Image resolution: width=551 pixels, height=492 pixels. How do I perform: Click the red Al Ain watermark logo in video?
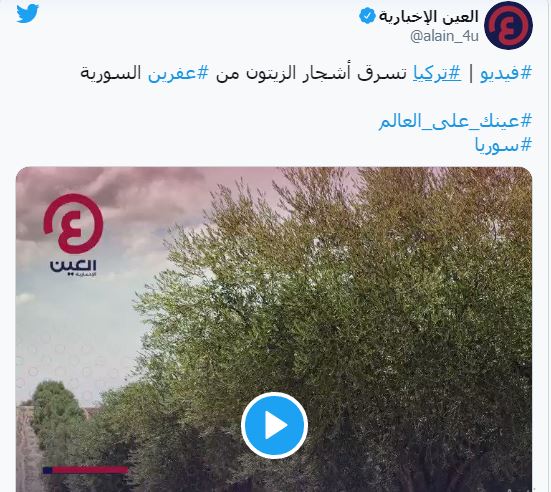coord(73,224)
